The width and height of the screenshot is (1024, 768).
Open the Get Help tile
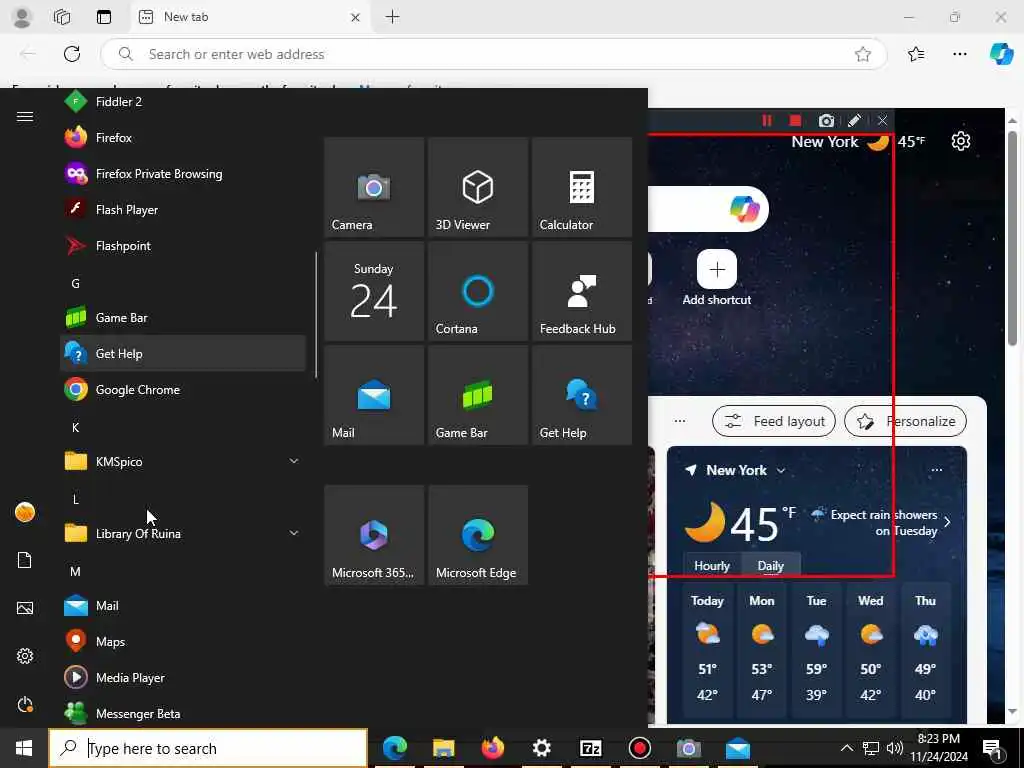[582, 395]
